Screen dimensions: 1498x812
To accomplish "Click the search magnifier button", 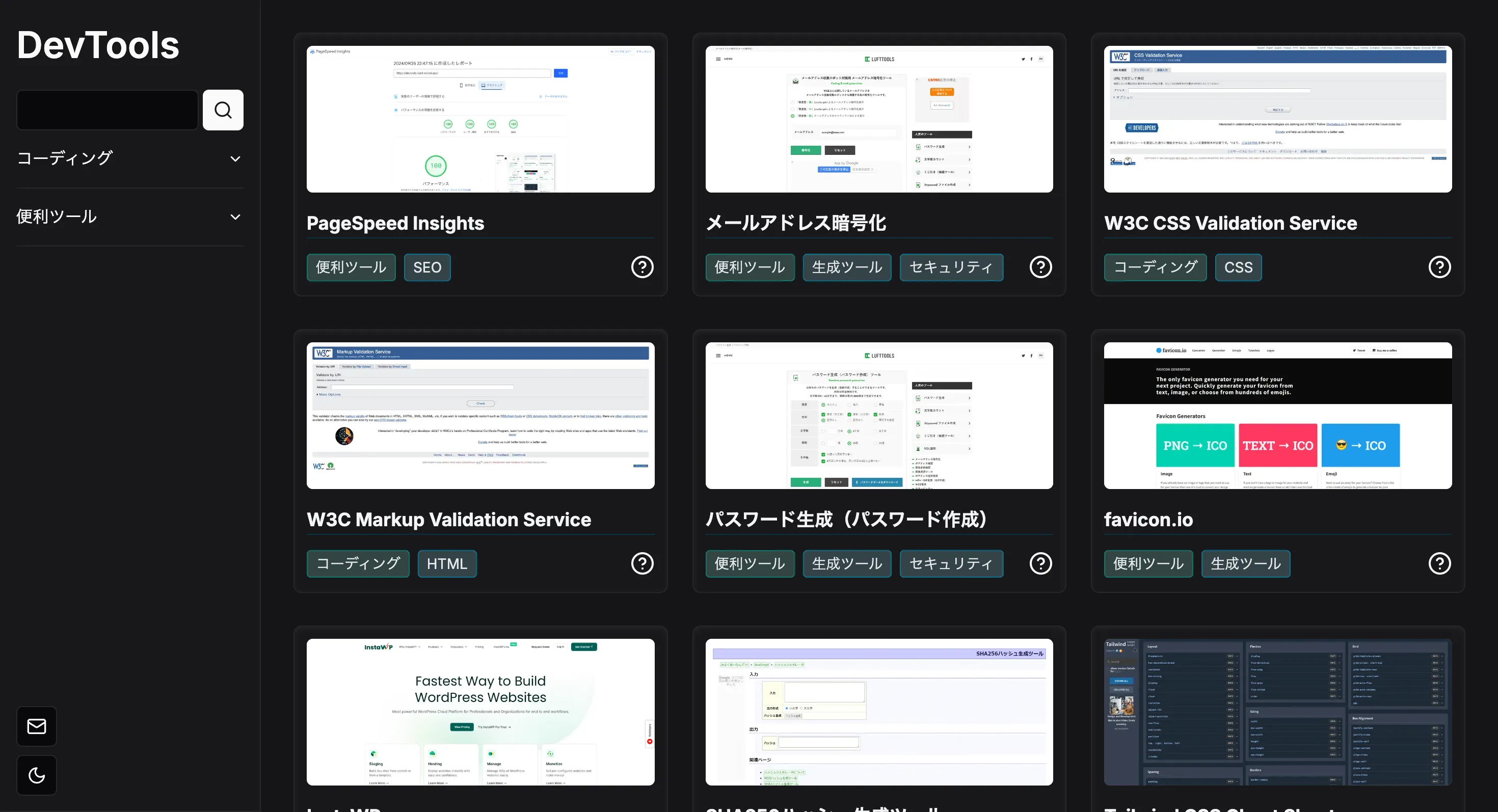I will 223,110.
